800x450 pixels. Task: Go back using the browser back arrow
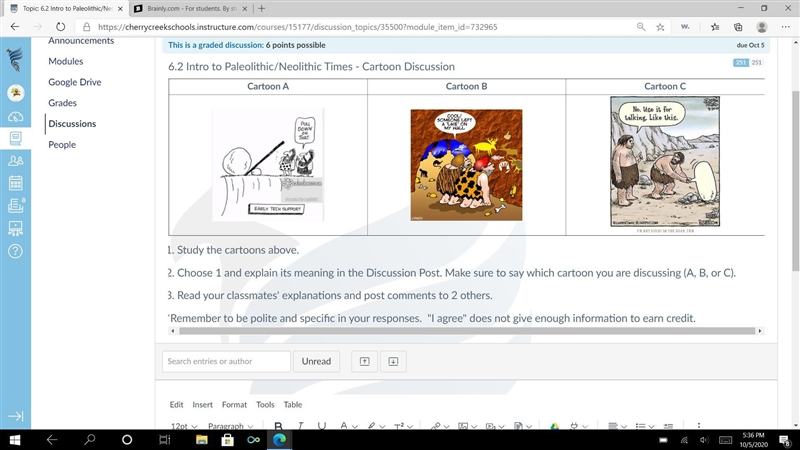[15, 27]
